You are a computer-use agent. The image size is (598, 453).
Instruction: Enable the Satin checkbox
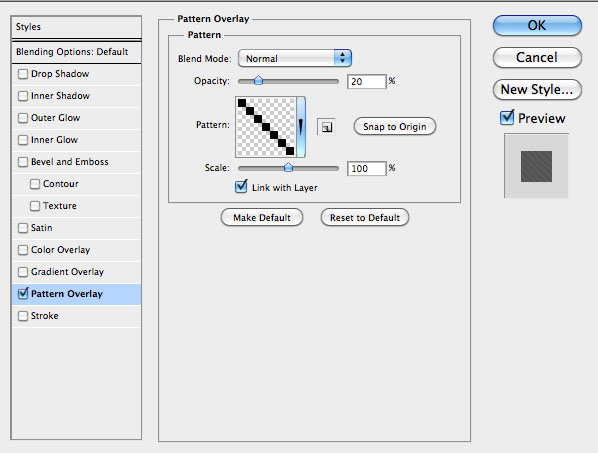coord(23,228)
